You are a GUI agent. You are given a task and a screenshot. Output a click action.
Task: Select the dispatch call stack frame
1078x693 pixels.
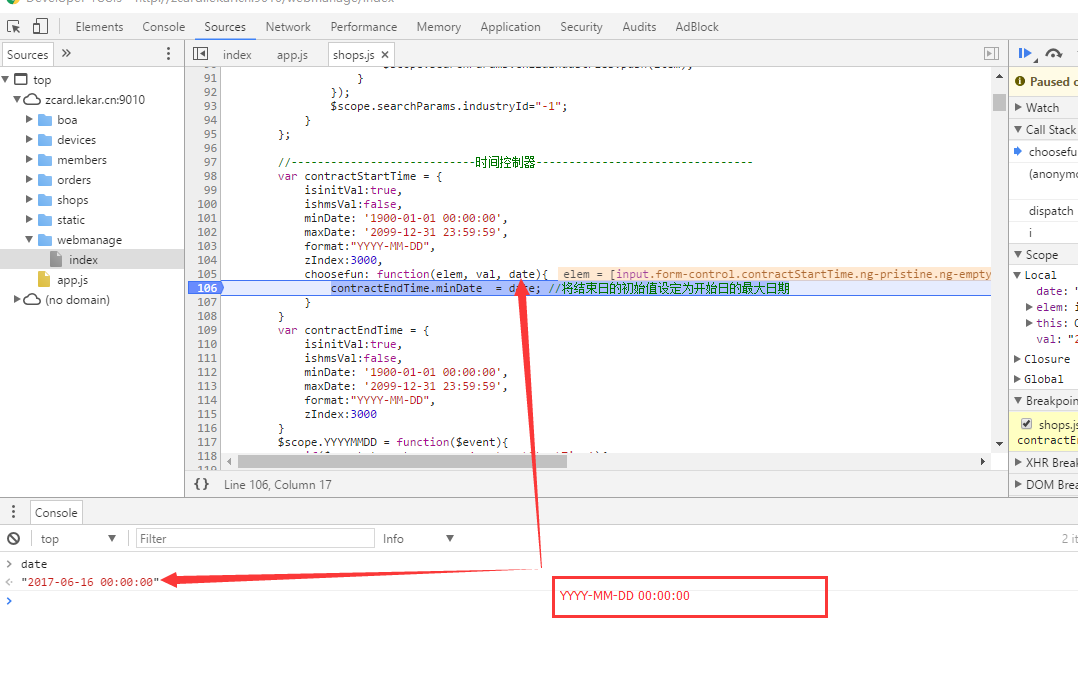[1050, 210]
